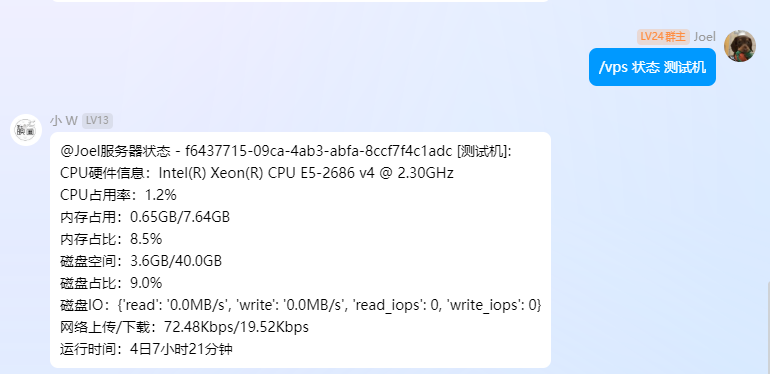Click the CPU硬件信息 Intel Xeon line

click(x=257, y=173)
